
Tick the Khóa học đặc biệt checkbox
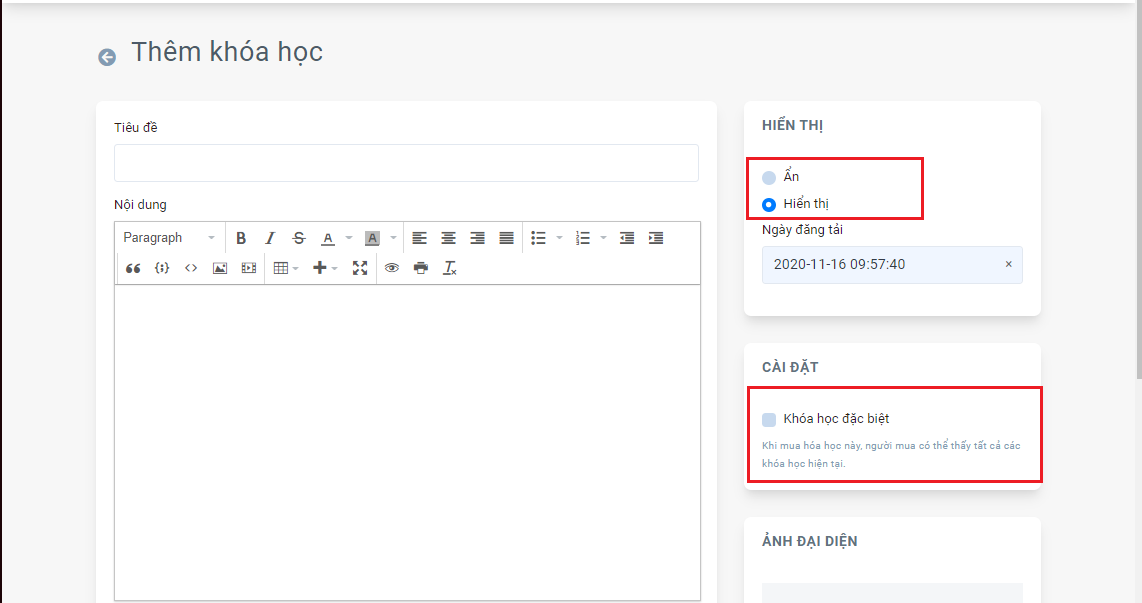pos(769,419)
